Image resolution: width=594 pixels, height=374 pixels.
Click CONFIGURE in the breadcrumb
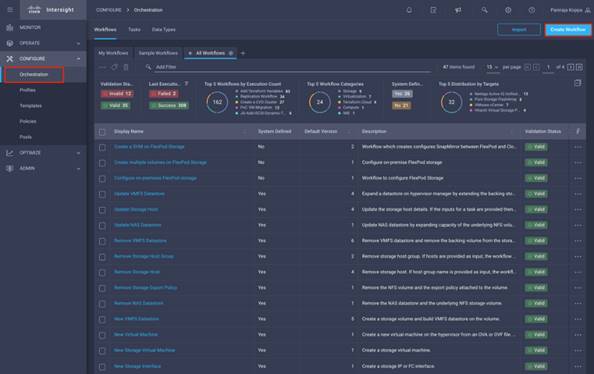[x=109, y=10]
